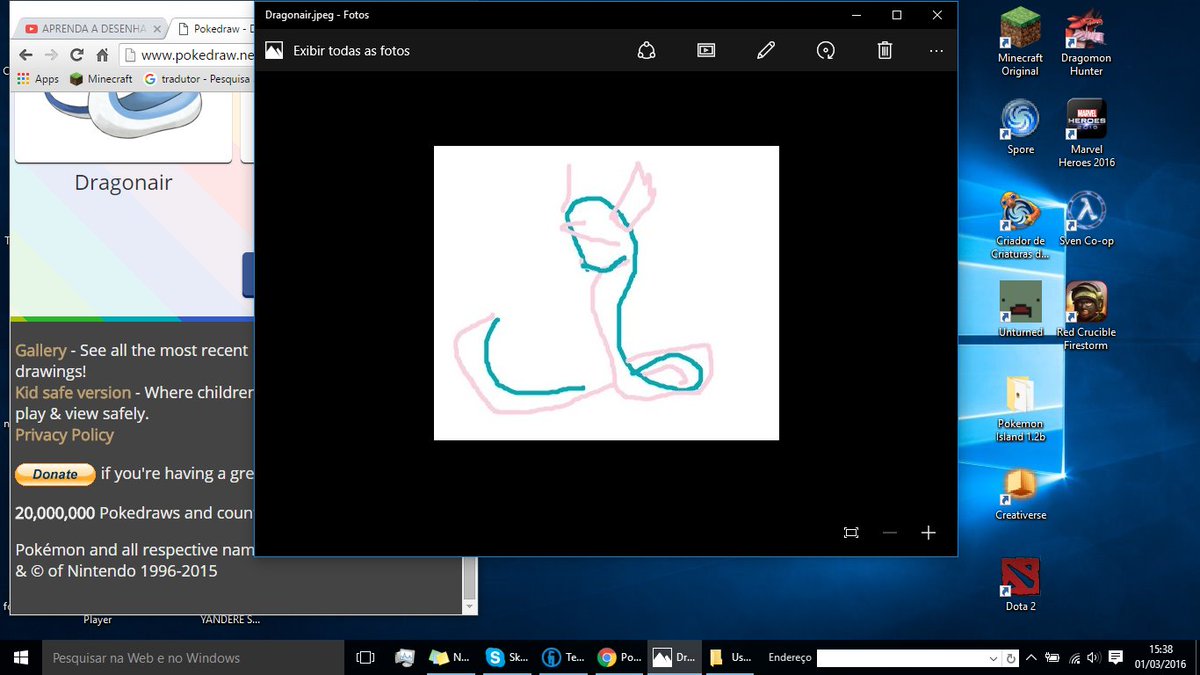This screenshot has width=1200, height=675.
Task: Click Chrome page scrollbar down arrow
Action: coord(470,606)
